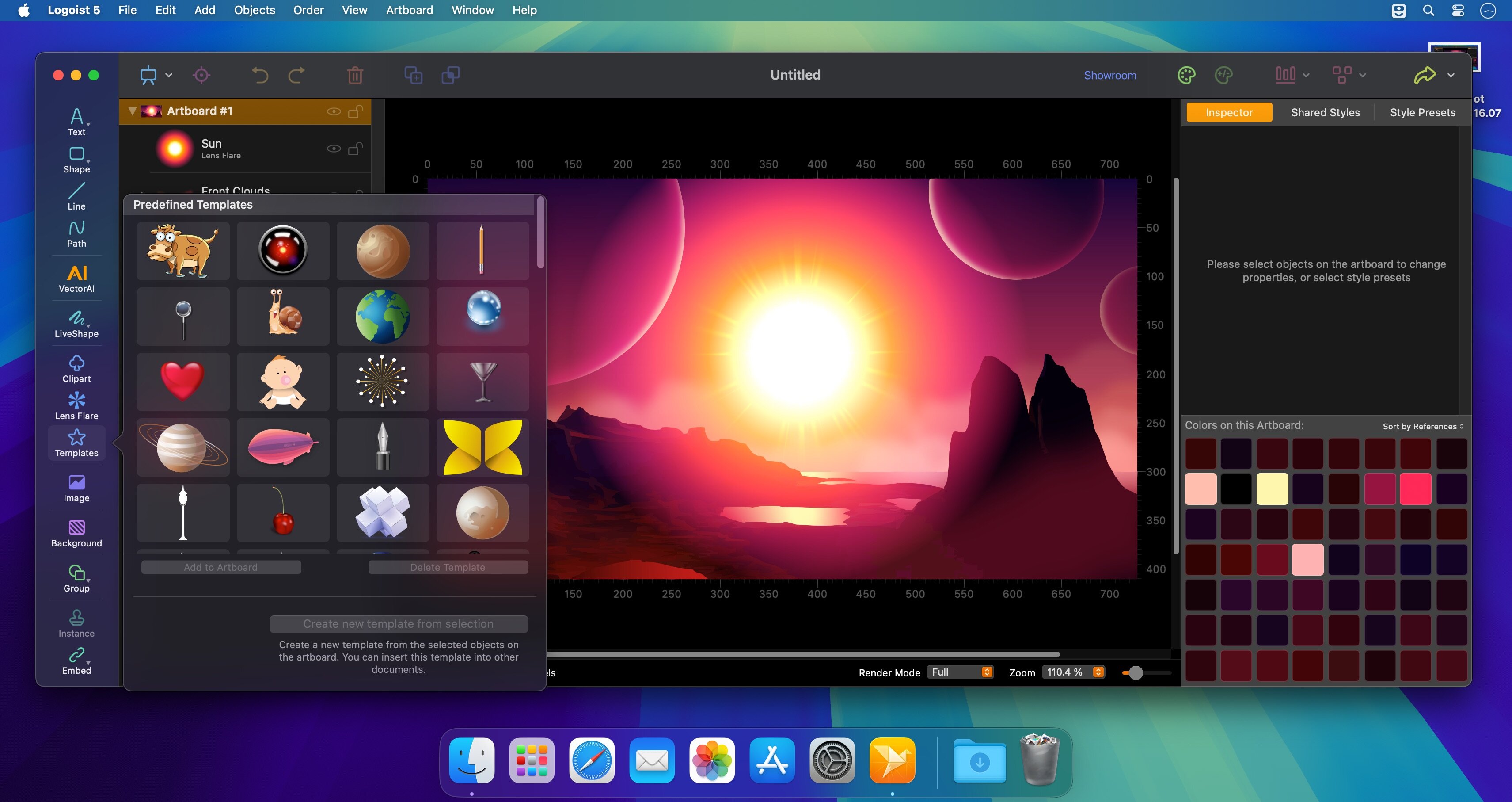Click the trash delete toolbar icon
Viewport: 1512px width, 802px height.
354,75
